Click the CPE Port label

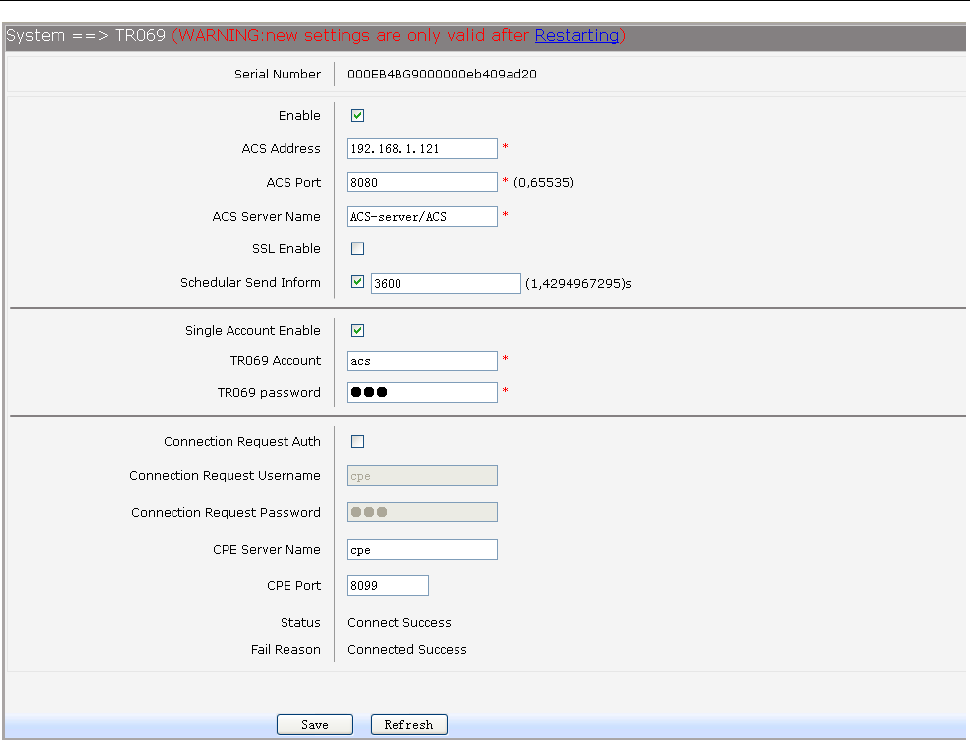[x=294, y=585]
